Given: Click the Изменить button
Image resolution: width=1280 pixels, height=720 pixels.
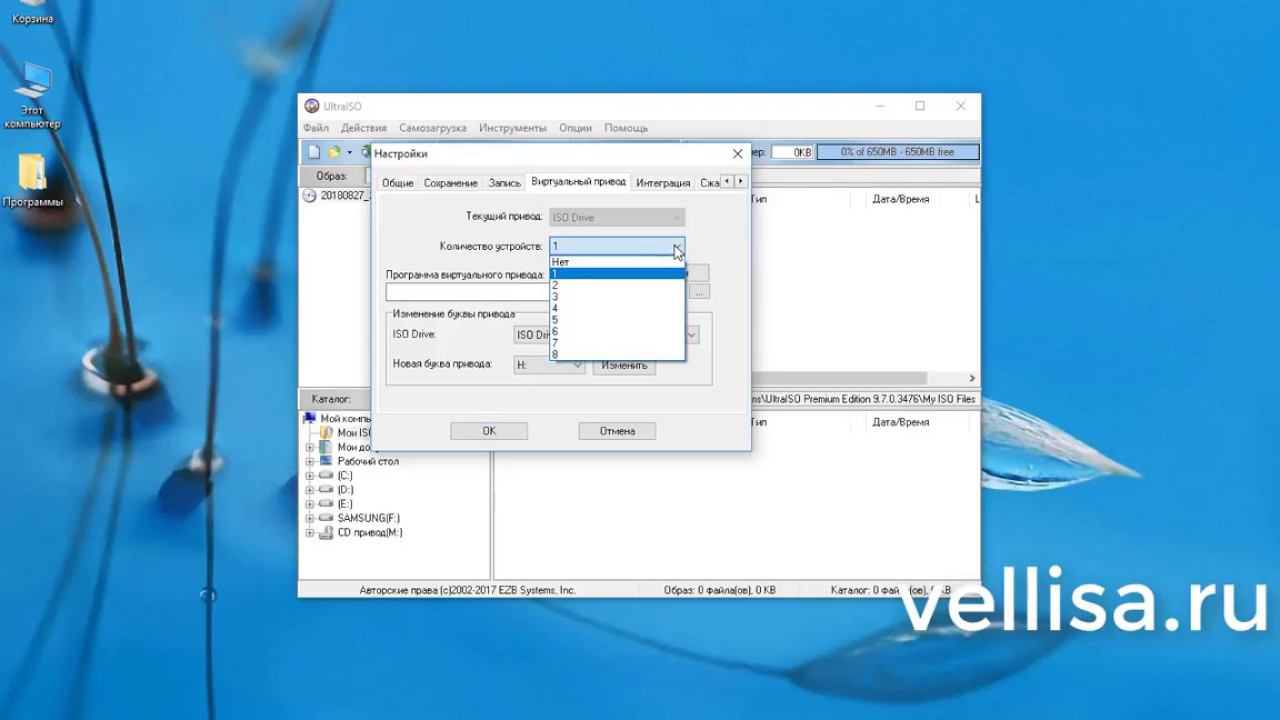Looking at the screenshot, I should click(x=625, y=365).
